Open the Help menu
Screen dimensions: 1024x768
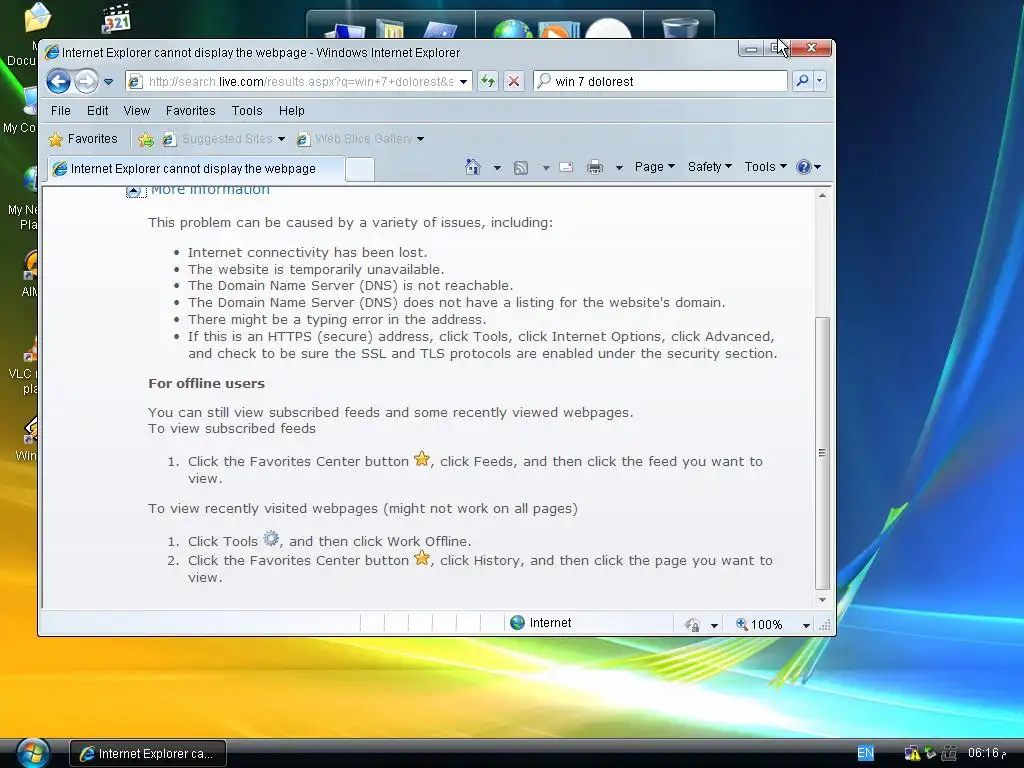(x=291, y=110)
